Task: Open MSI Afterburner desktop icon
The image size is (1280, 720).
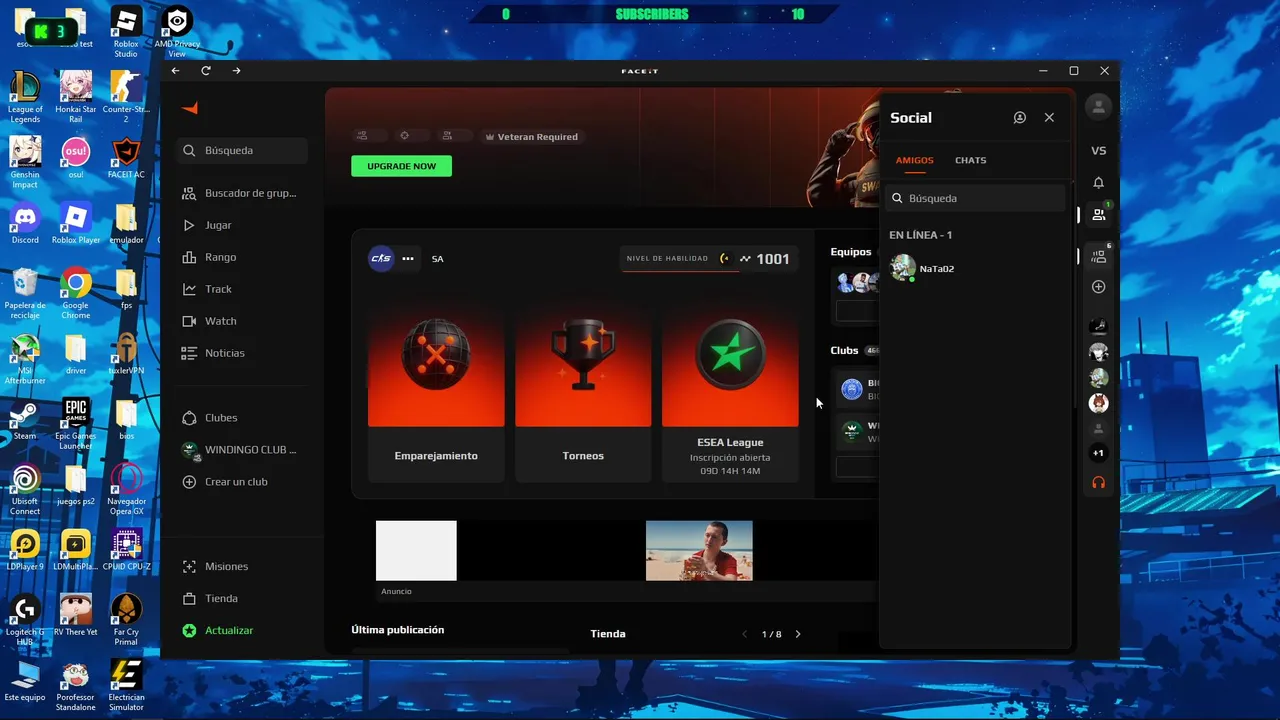Action: click(x=25, y=358)
